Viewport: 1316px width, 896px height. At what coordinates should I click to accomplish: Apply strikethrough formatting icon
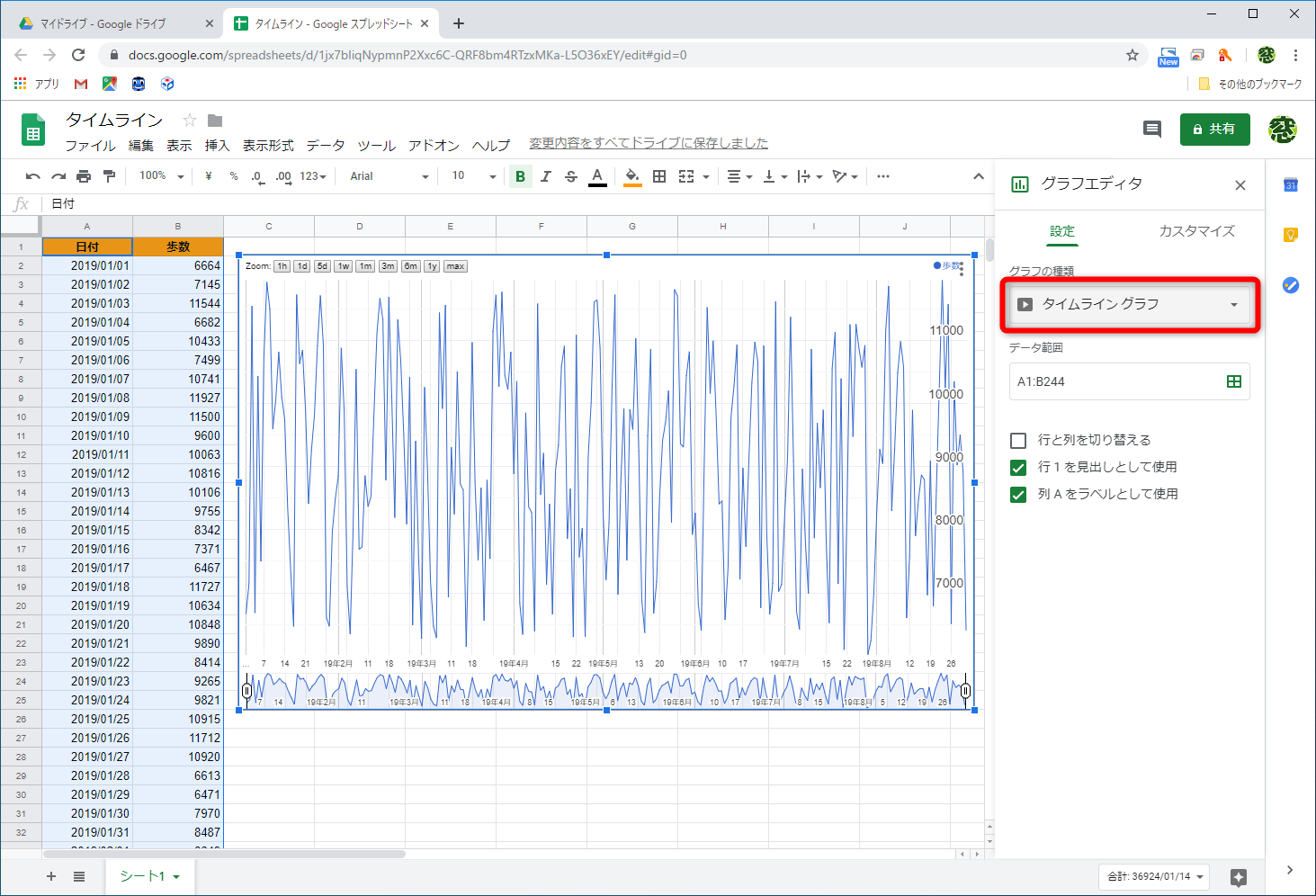tap(571, 176)
